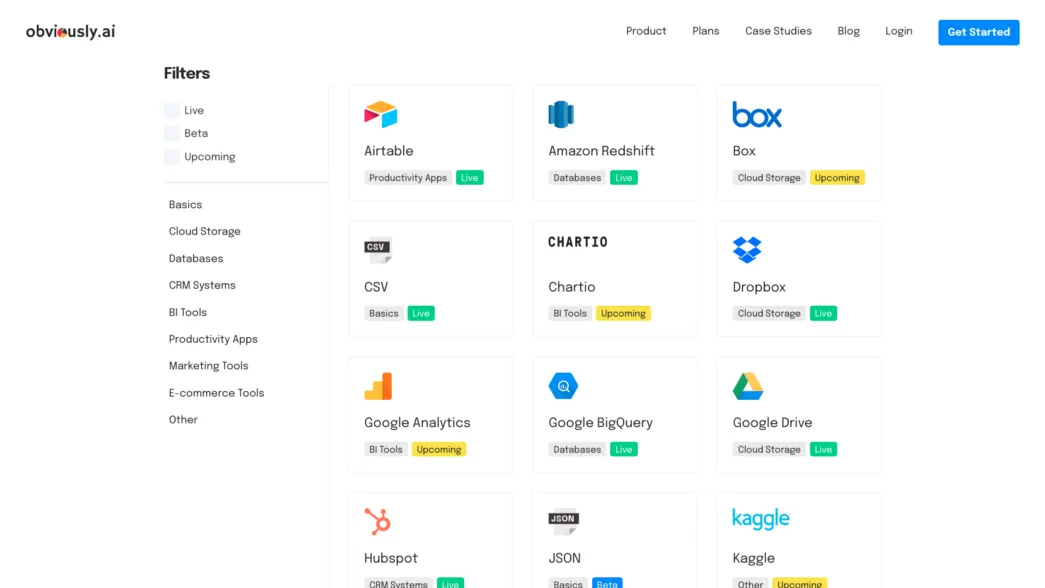This screenshot has height=588, width=1045.
Task: Click the JSON card title
Action: coord(564,559)
